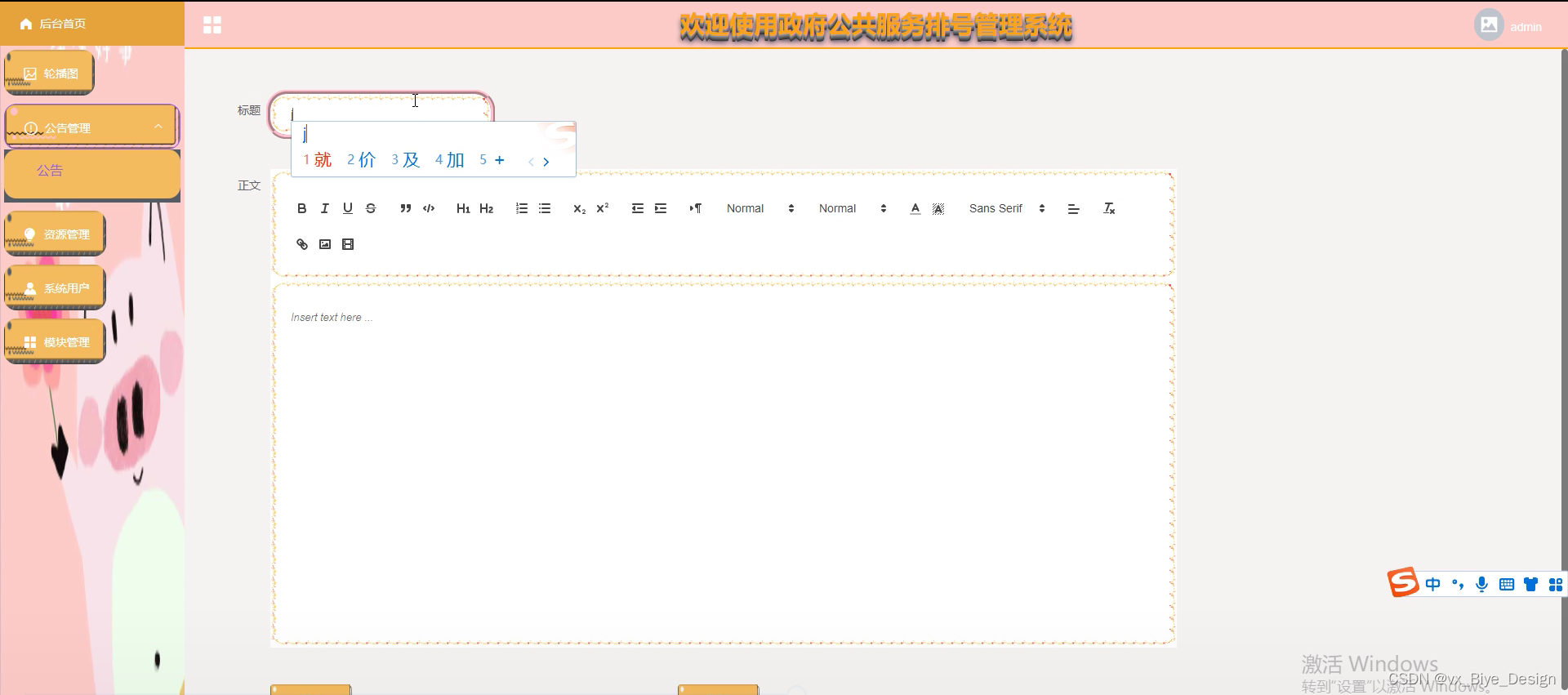Open Sogou soft keyboard
Screen dimensions: 1568x695
[1507, 584]
